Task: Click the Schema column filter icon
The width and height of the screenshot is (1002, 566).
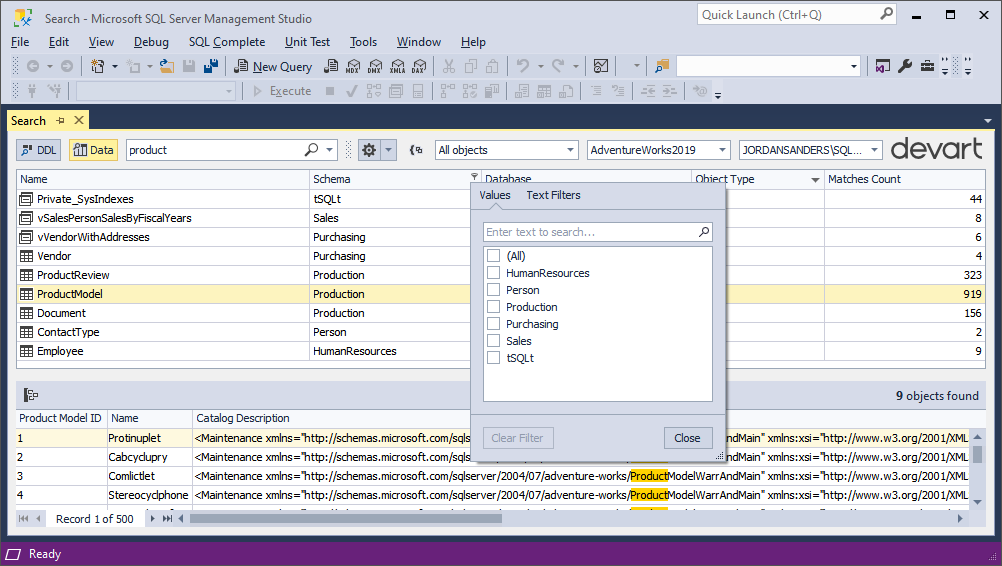Action: [x=474, y=176]
